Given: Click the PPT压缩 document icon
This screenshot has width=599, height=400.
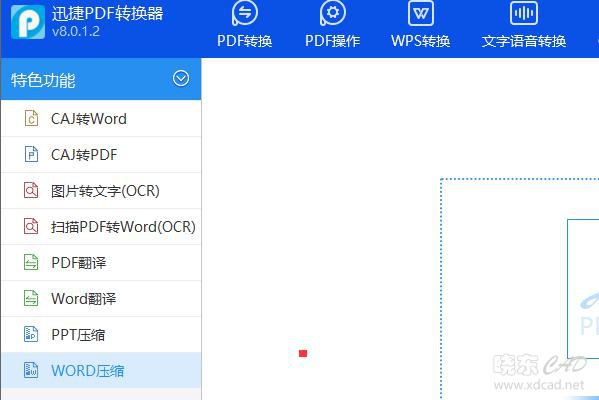Looking at the screenshot, I should point(31,334).
